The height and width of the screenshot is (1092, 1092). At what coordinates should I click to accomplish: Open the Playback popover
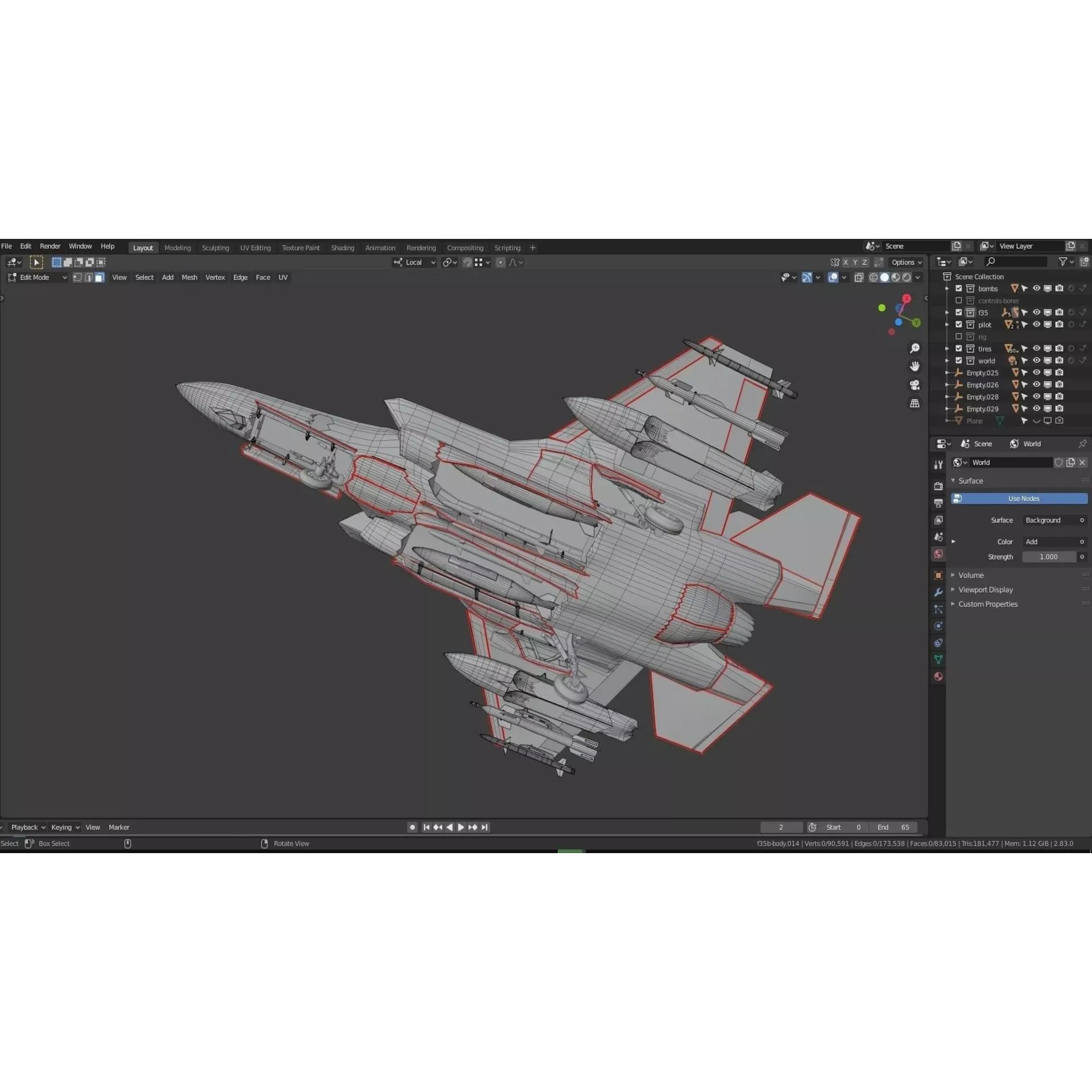pos(28,828)
